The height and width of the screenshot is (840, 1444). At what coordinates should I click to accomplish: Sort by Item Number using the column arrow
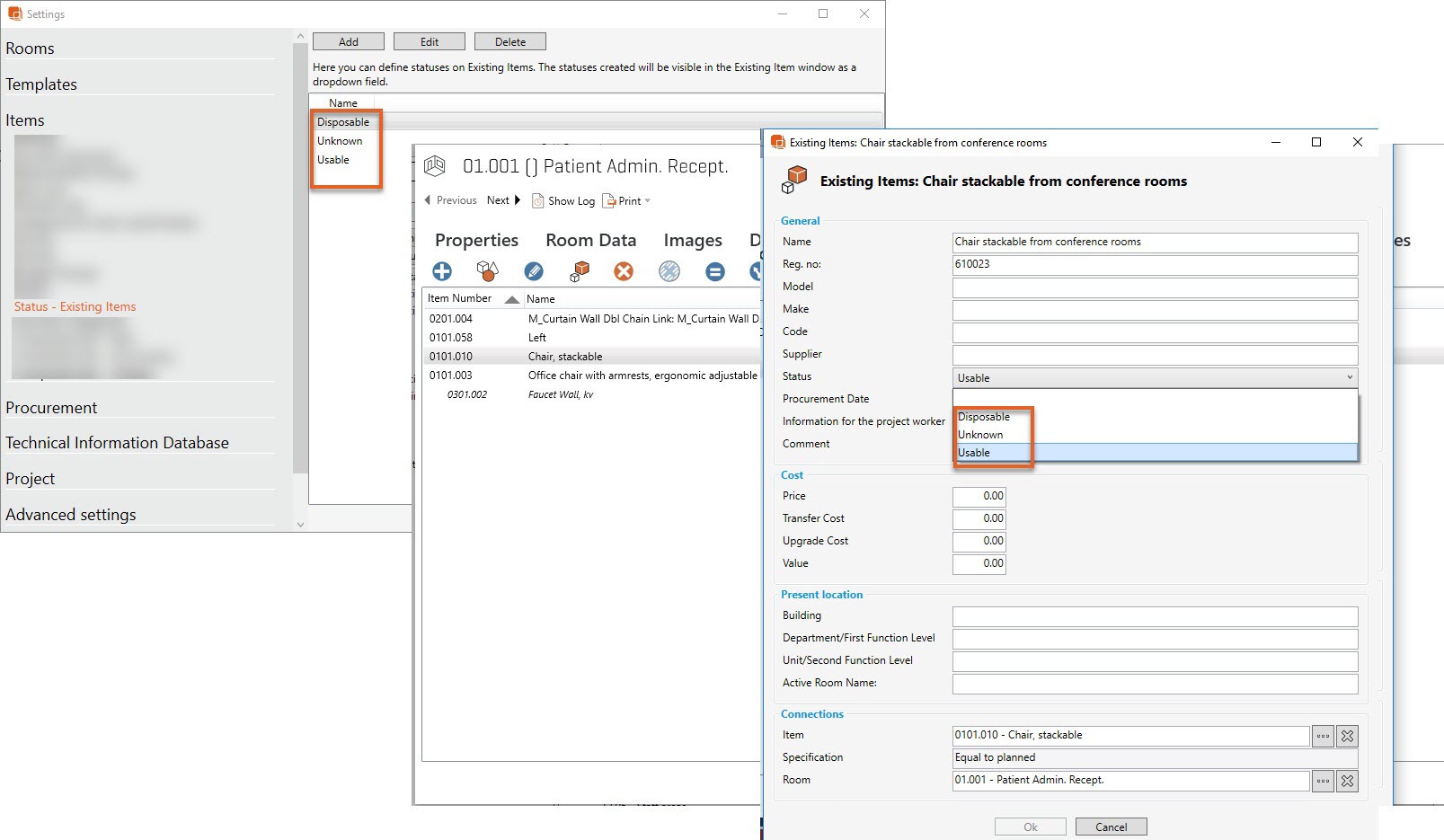[x=511, y=298]
